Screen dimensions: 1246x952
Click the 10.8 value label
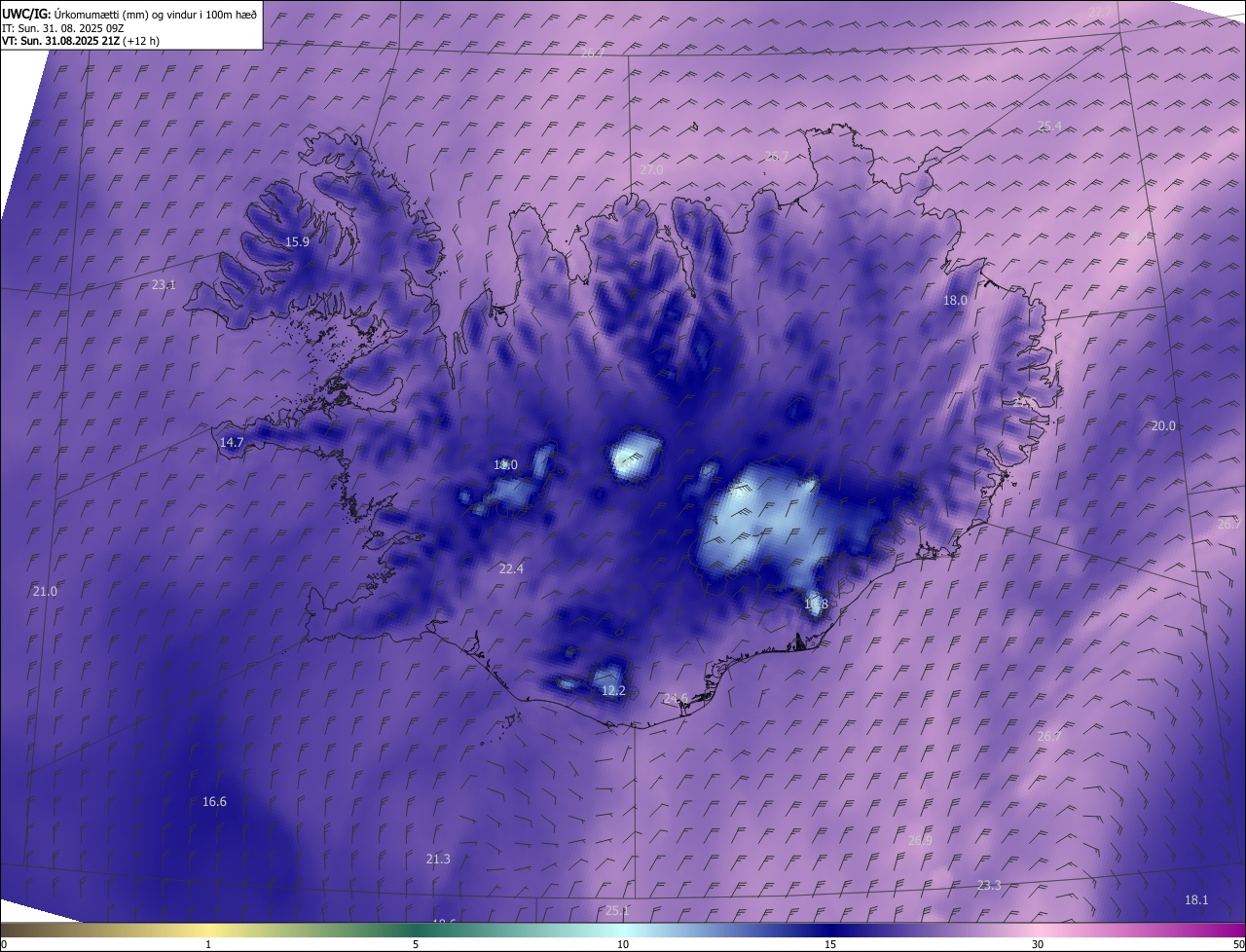point(816,604)
